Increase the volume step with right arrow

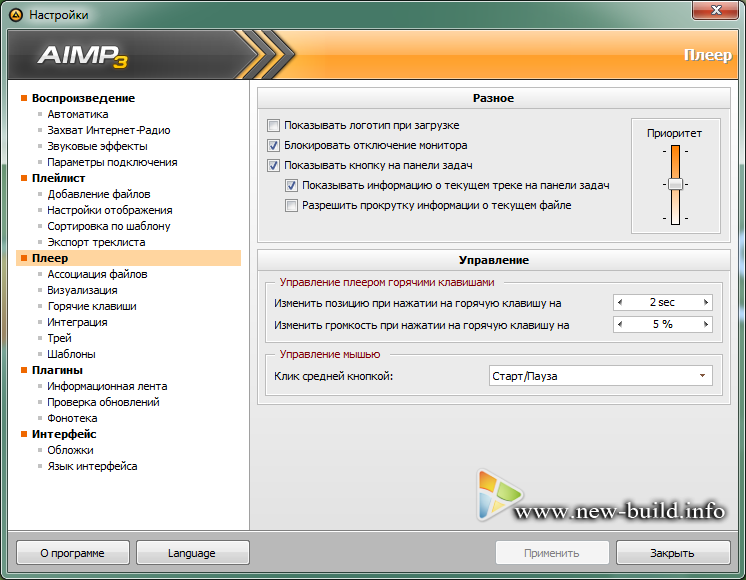[x=706, y=325]
